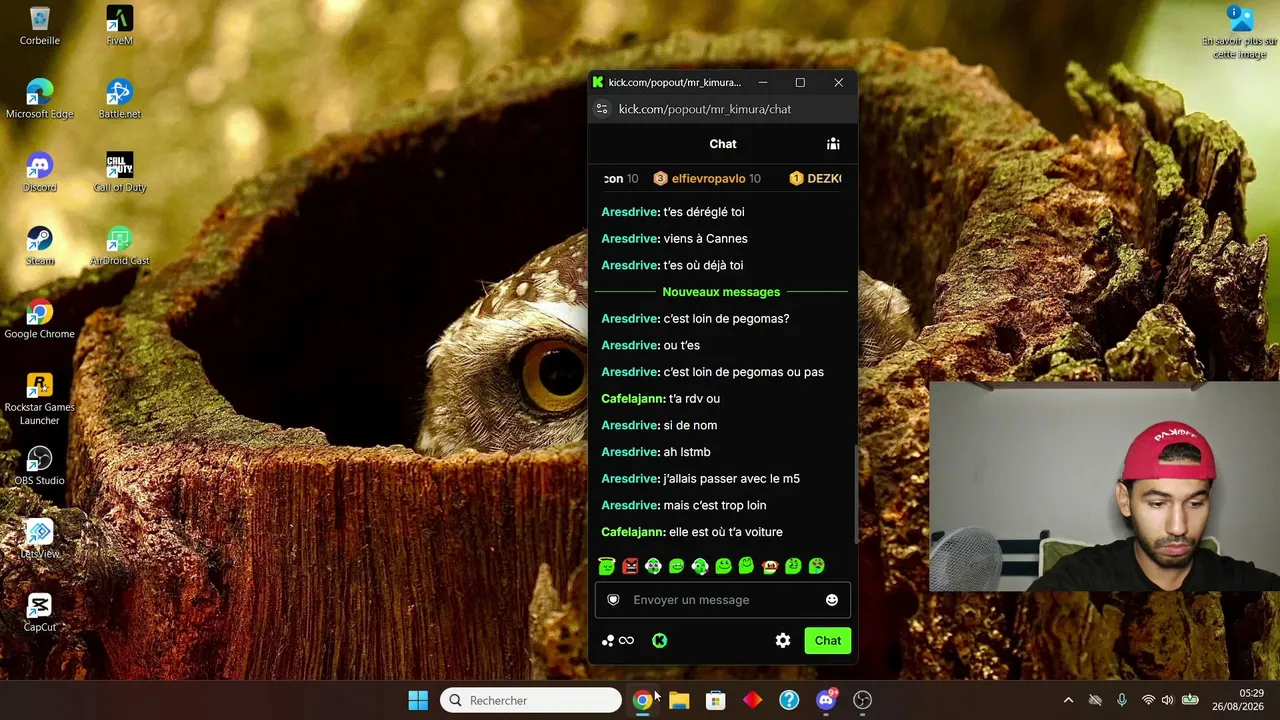This screenshot has height=720, width=1280.
Task: Expand hidden system tray icons chevron
Action: 1068,700
